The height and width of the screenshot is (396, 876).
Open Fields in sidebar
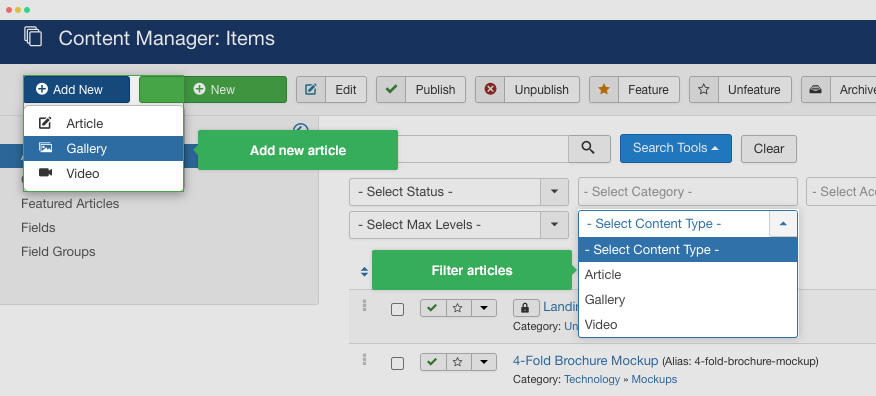click(38, 228)
